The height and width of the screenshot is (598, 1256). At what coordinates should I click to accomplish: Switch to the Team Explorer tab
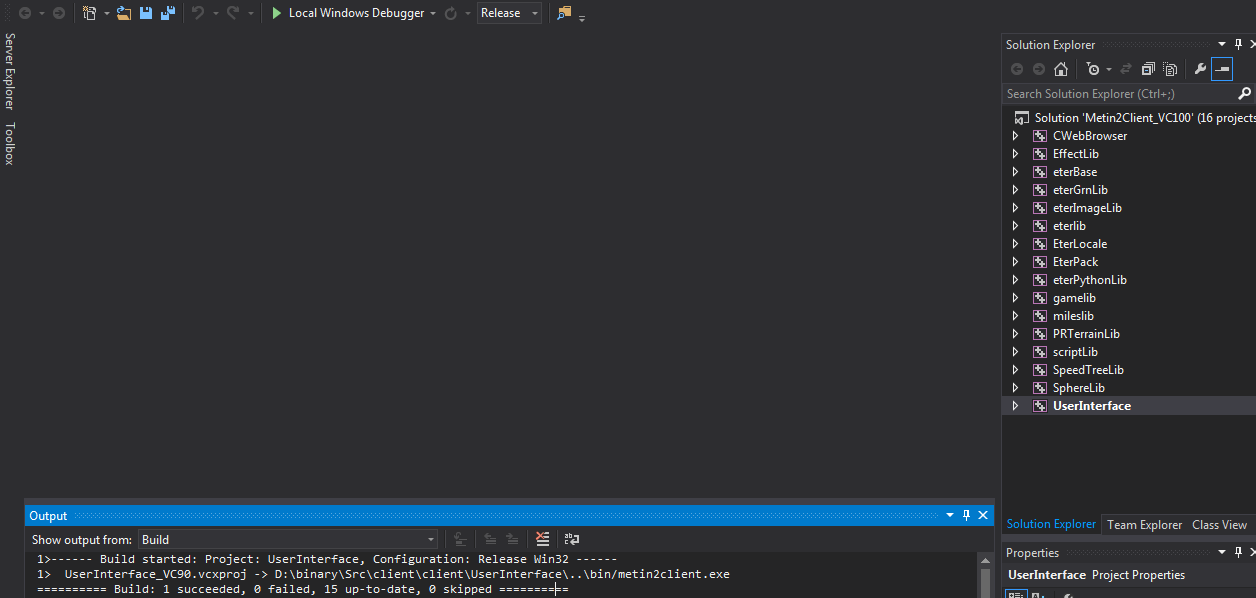click(1144, 524)
